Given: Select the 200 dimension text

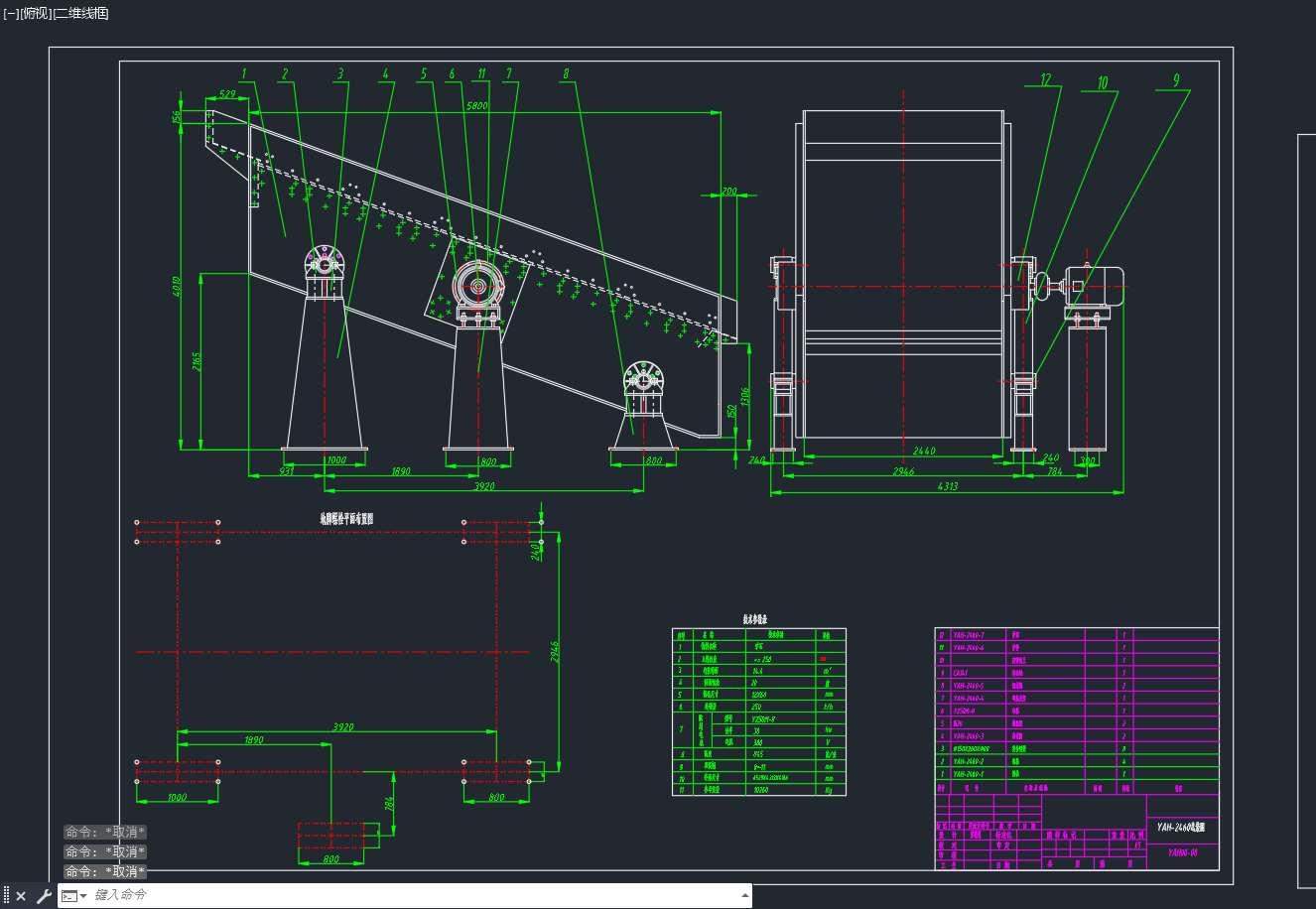Looking at the screenshot, I should tap(729, 192).
